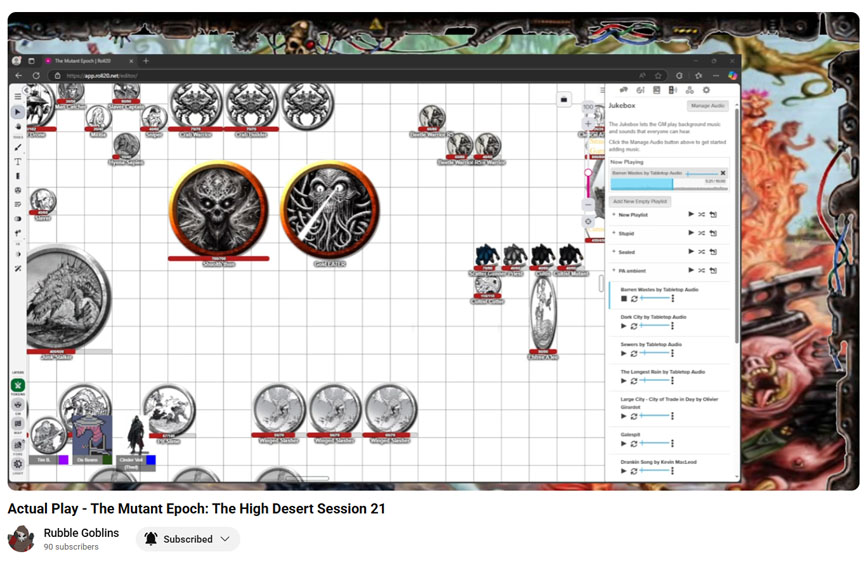Click Add New Empty Playlist button
Screen dimensions: 864x561
click(640, 201)
